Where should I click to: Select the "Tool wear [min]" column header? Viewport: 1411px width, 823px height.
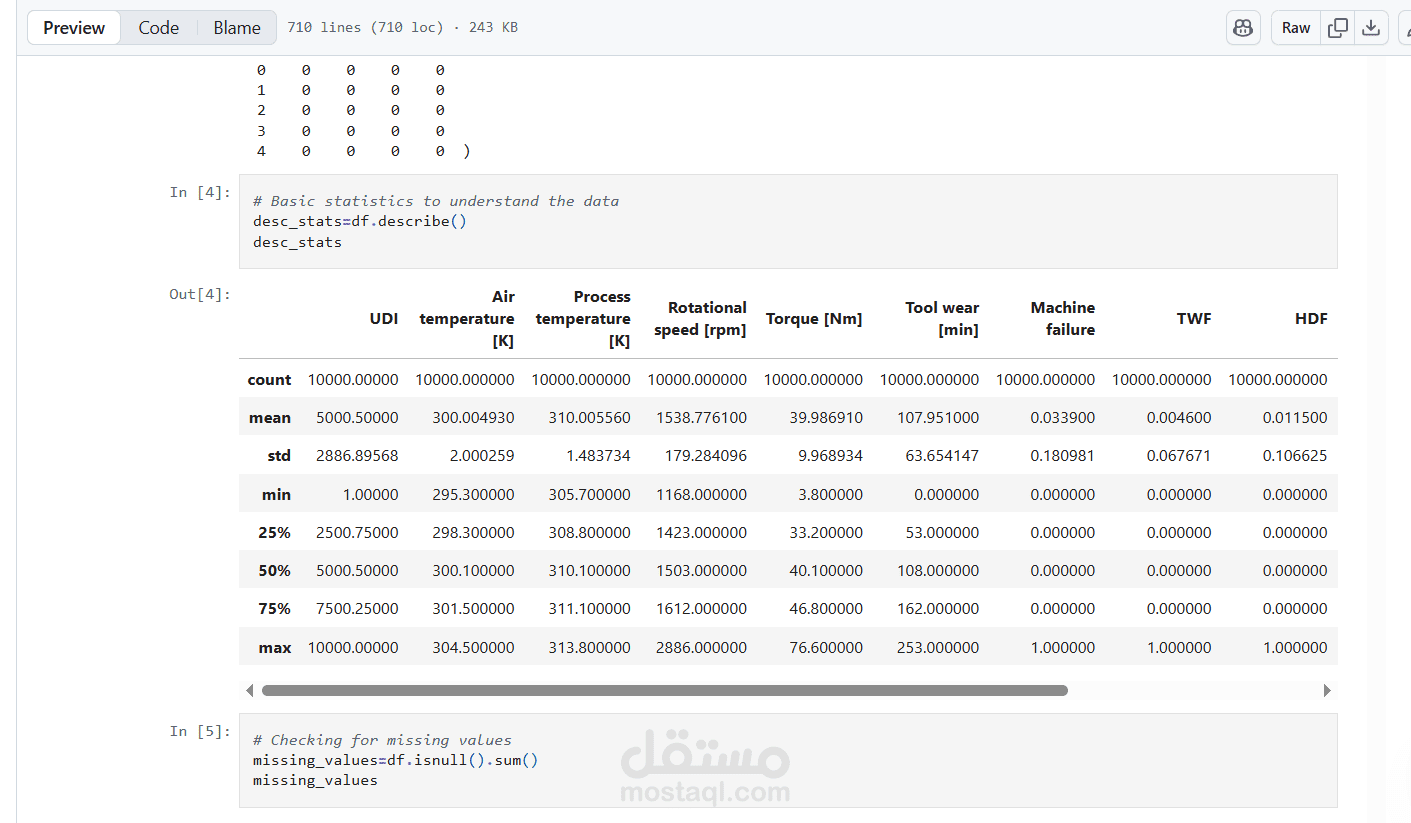[x=942, y=319]
